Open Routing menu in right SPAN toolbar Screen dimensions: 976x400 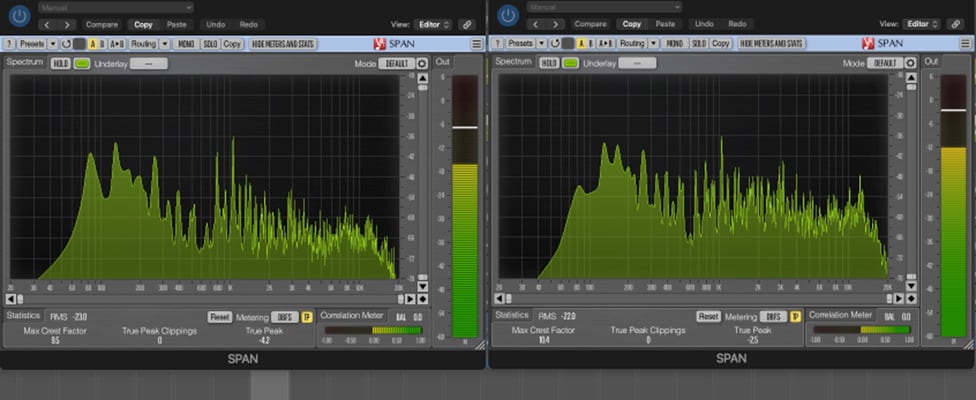[632, 44]
